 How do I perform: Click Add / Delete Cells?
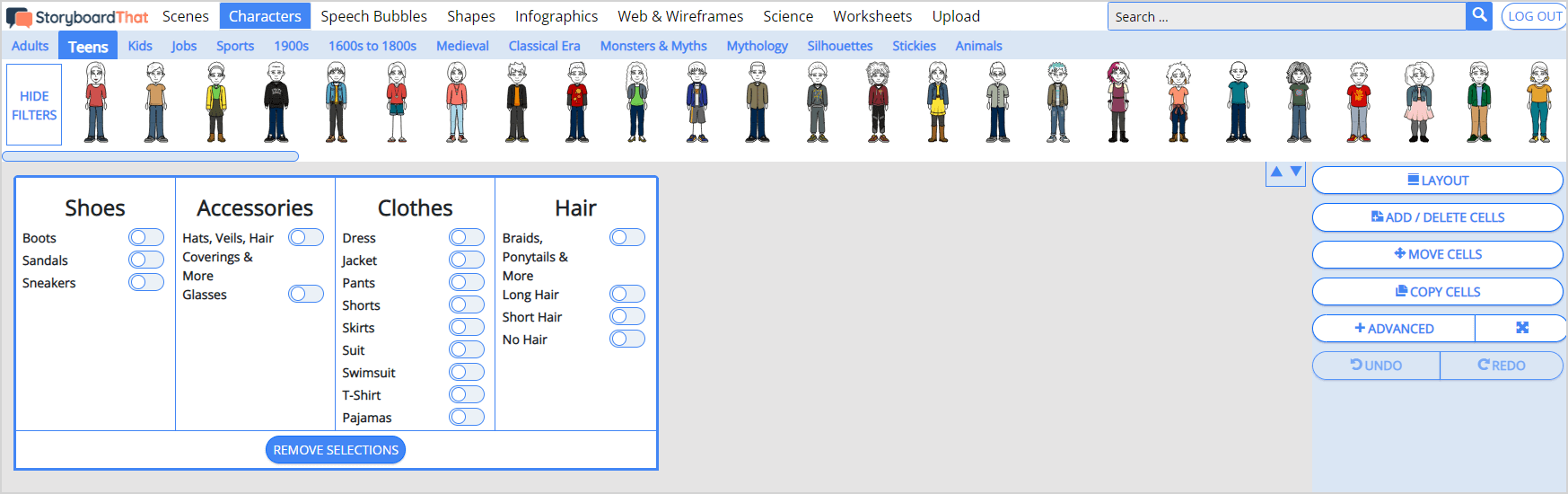coord(1438,217)
